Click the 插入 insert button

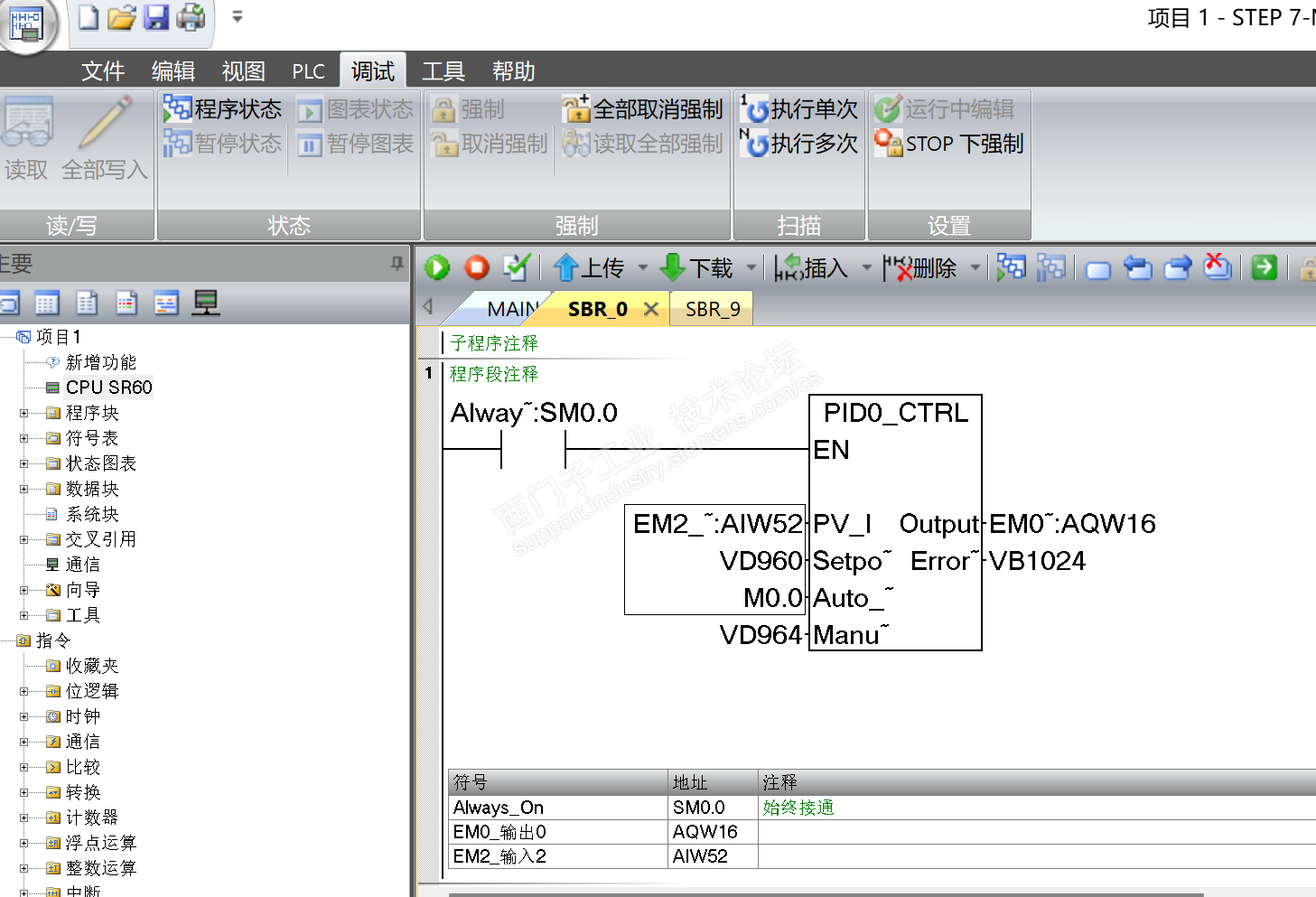(811, 267)
